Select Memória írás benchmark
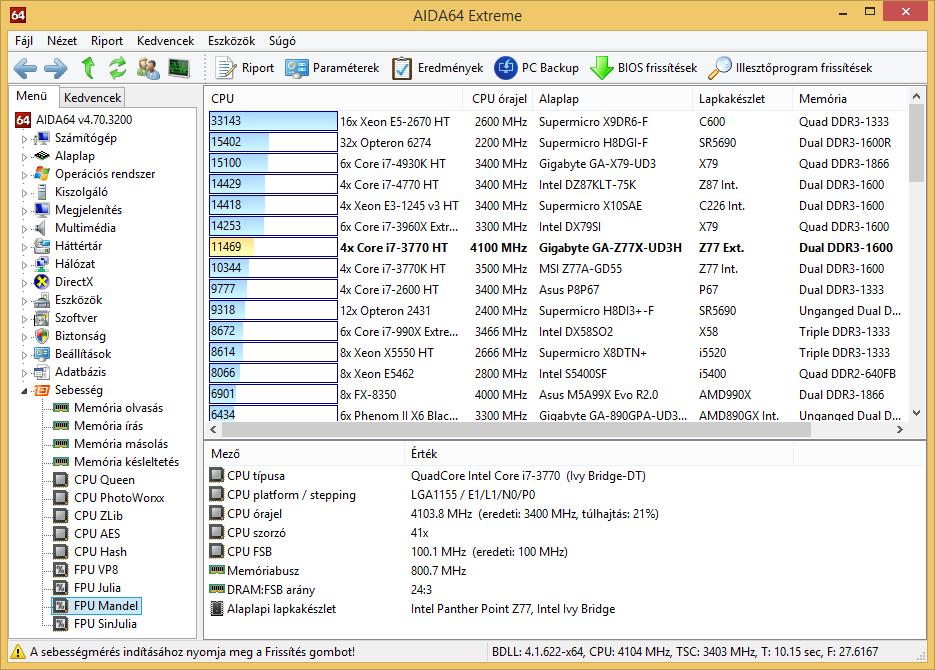 (x=109, y=426)
